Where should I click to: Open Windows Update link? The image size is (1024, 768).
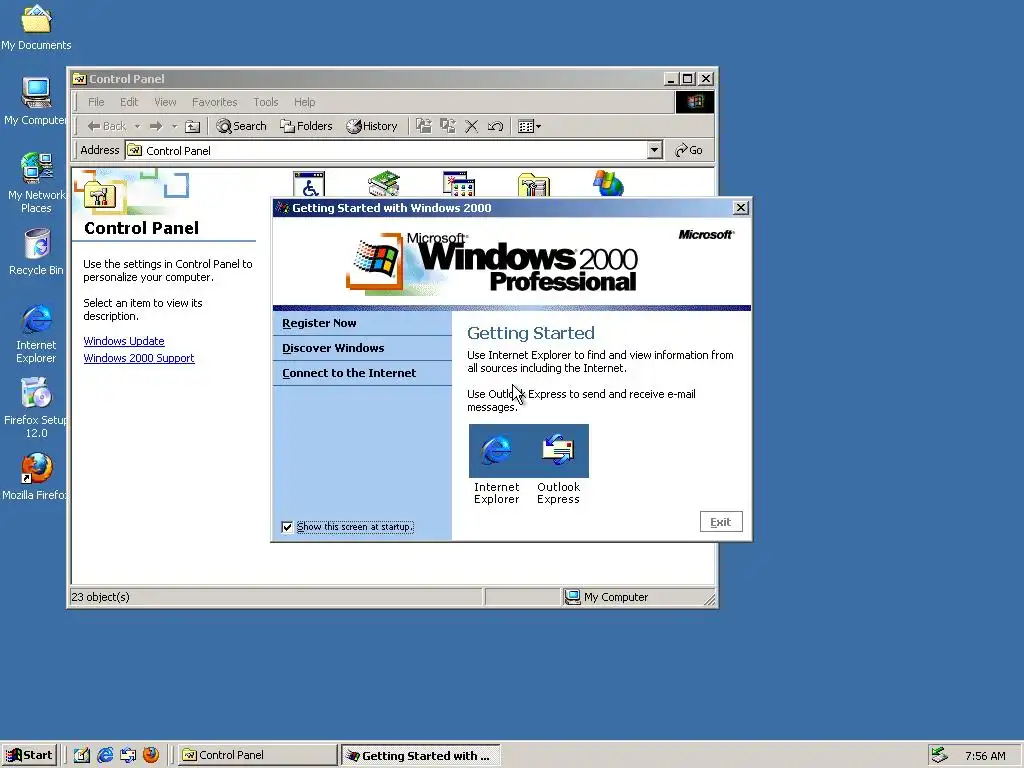pos(124,341)
